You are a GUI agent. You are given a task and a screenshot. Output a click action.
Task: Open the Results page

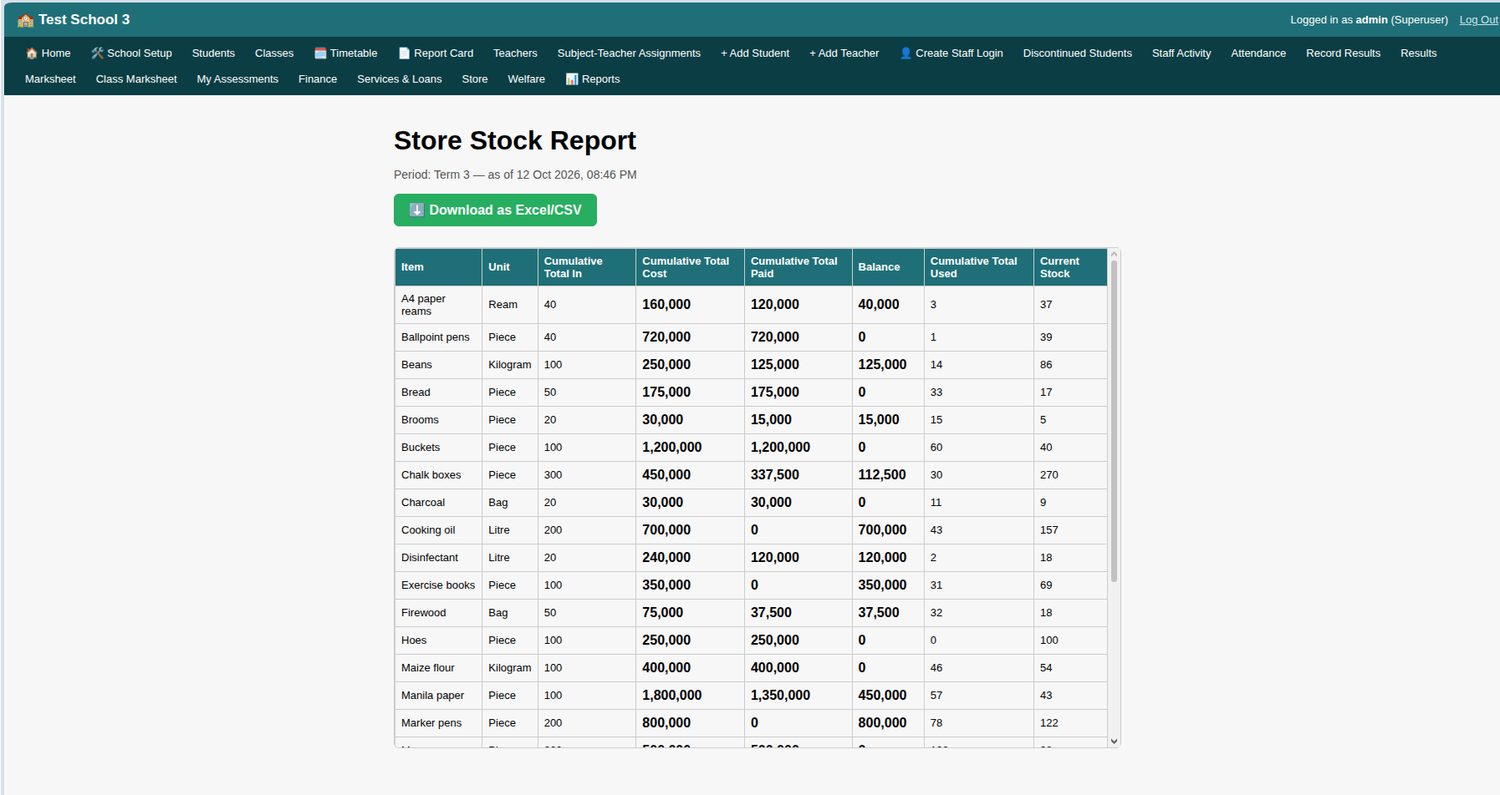click(x=1418, y=53)
